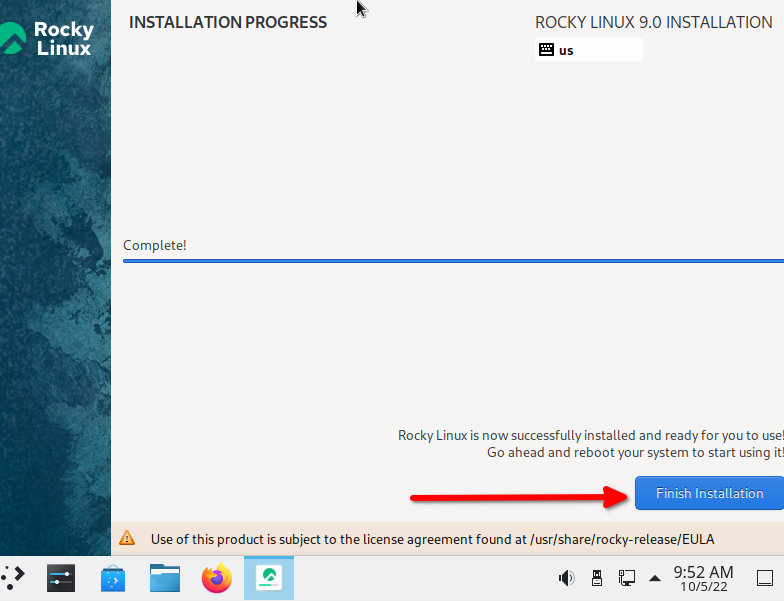Click the INSTALLATION PROGRESS heading
This screenshot has width=784, height=601.
click(228, 22)
